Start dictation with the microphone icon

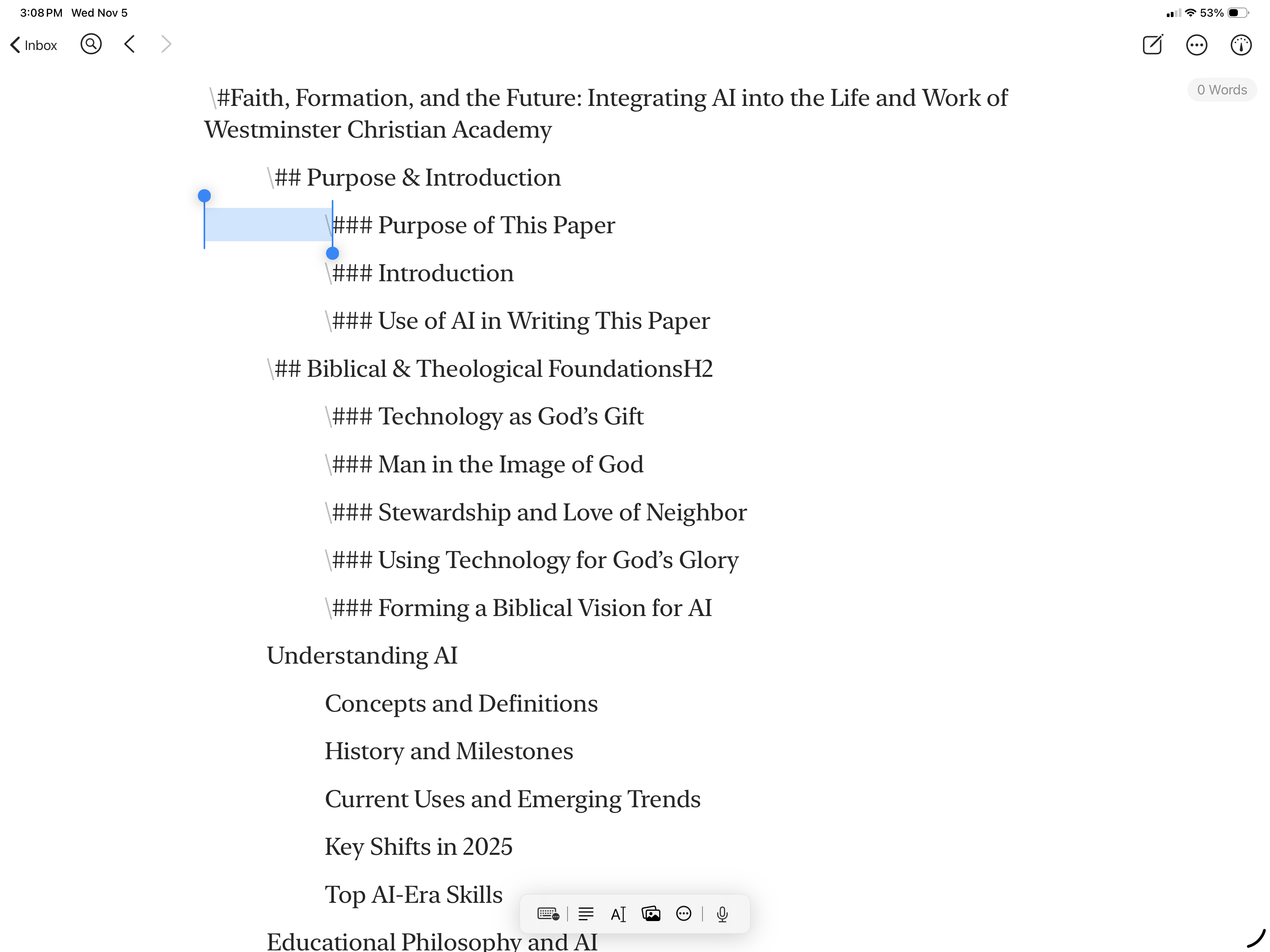click(x=722, y=914)
